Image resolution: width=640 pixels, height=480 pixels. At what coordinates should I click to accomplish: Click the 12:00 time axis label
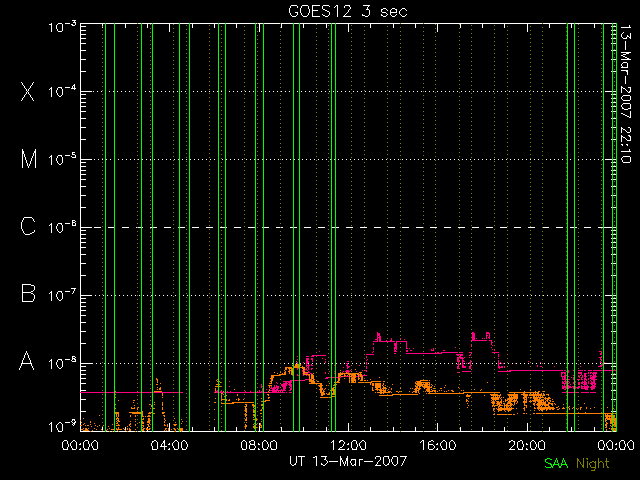pyautogui.click(x=348, y=445)
